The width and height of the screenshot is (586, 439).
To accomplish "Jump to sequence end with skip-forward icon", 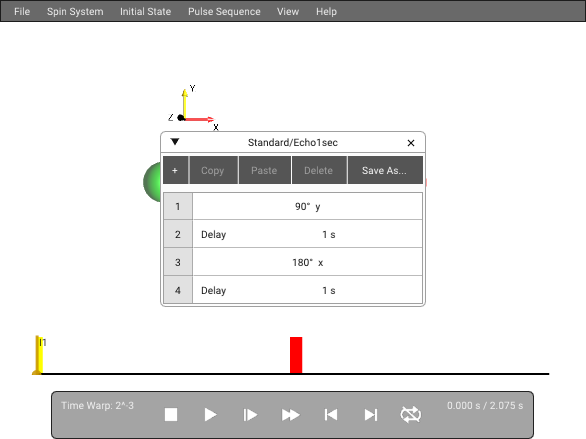I will (x=371, y=415).
